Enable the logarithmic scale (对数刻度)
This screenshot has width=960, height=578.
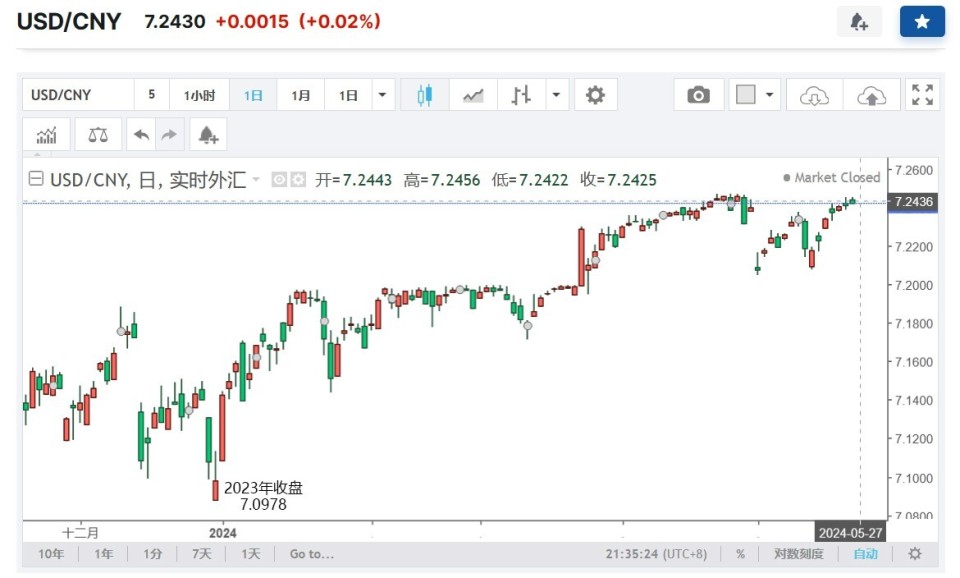tap(799, 554)
